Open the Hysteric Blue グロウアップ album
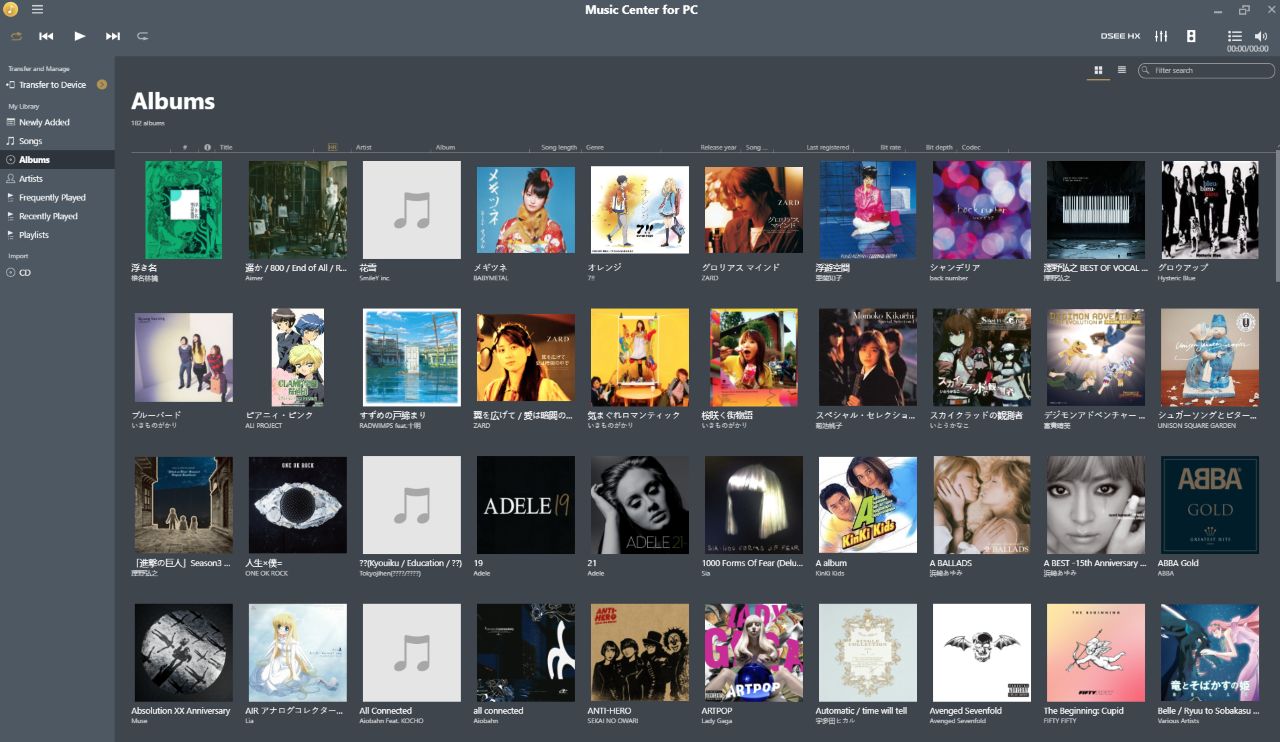 pyautogui.click(x=1210, y=210)
